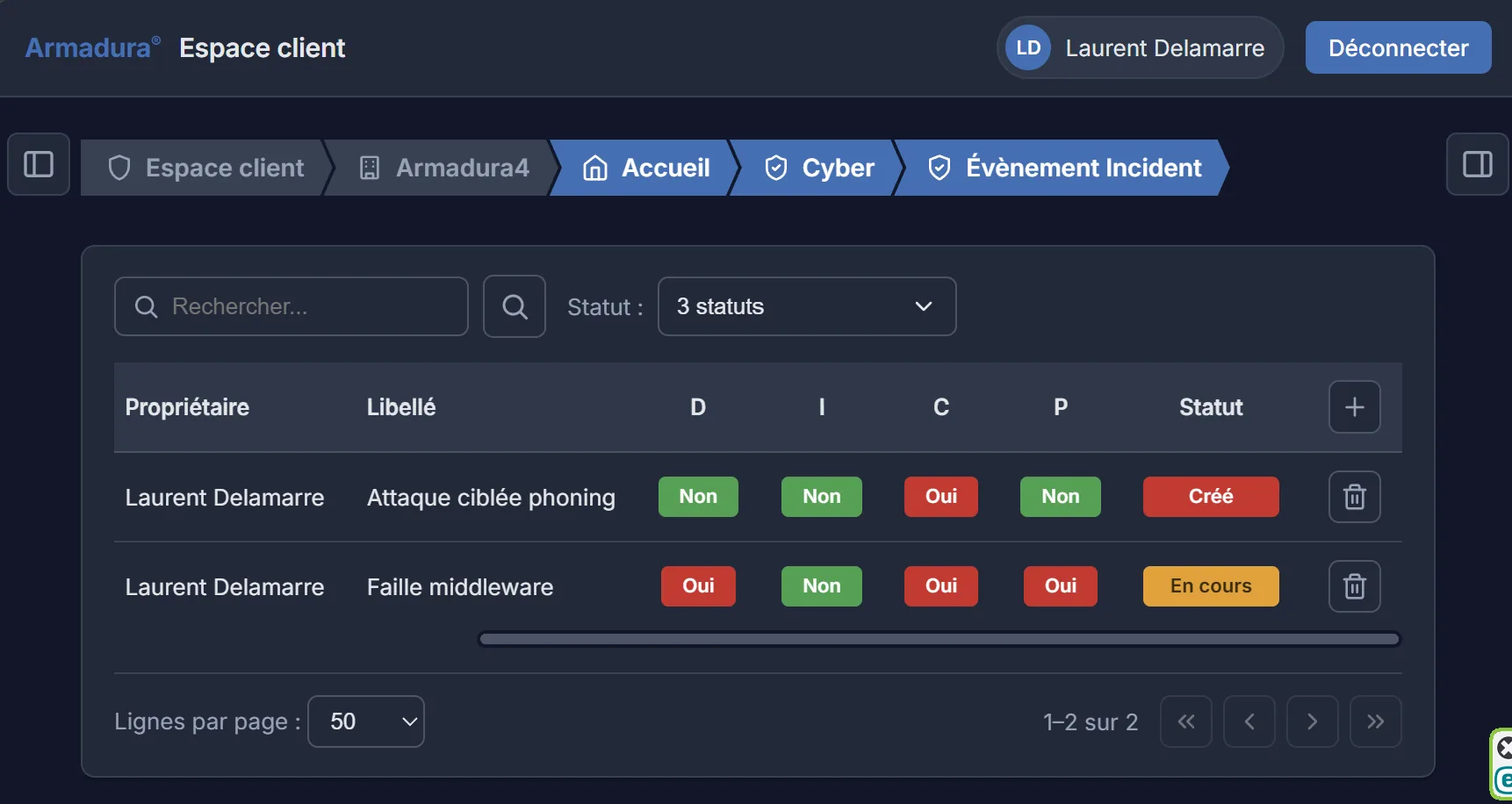Open the Statut filter dropdown
Screen dimensions: 1512x804
tap(807, 306)
